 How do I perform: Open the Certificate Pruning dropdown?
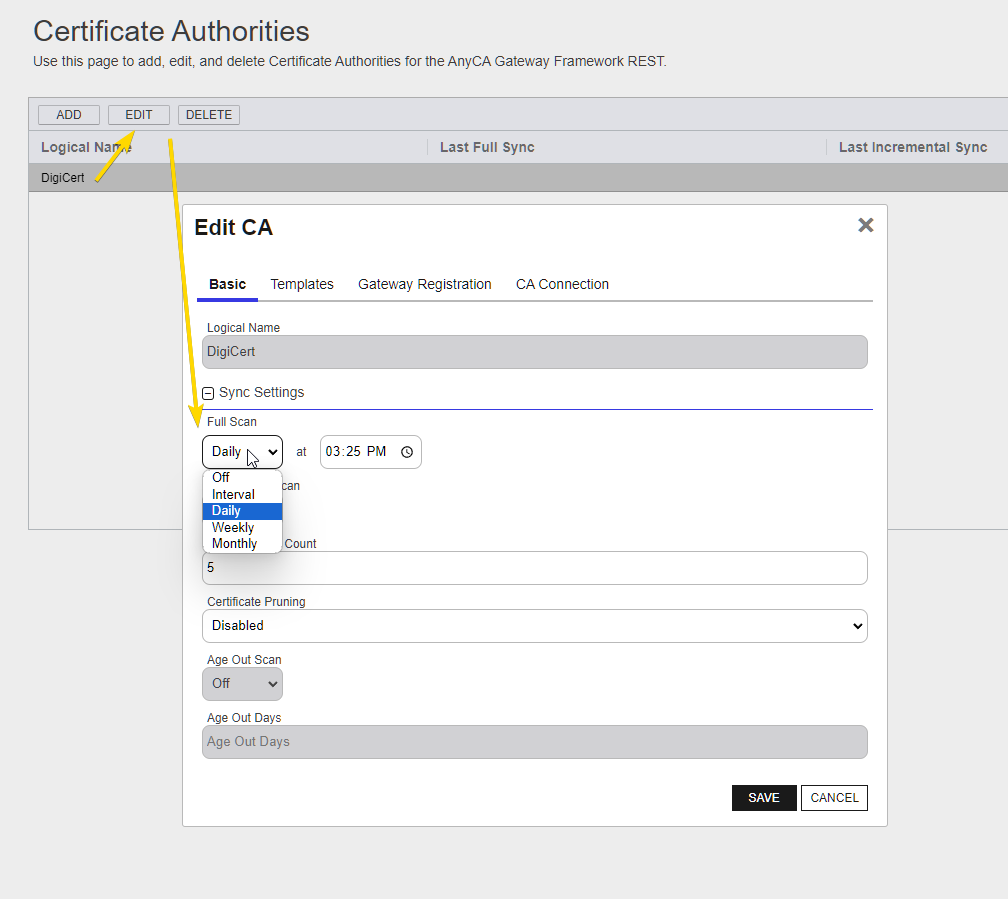(x=534, y=626)
